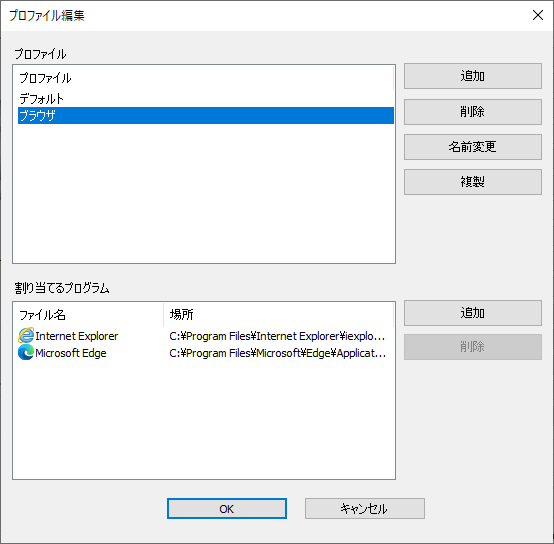Viewport: 554px width, 544px height.
Task: Click the Internet Explorer icon in program list
Action: 26,336
